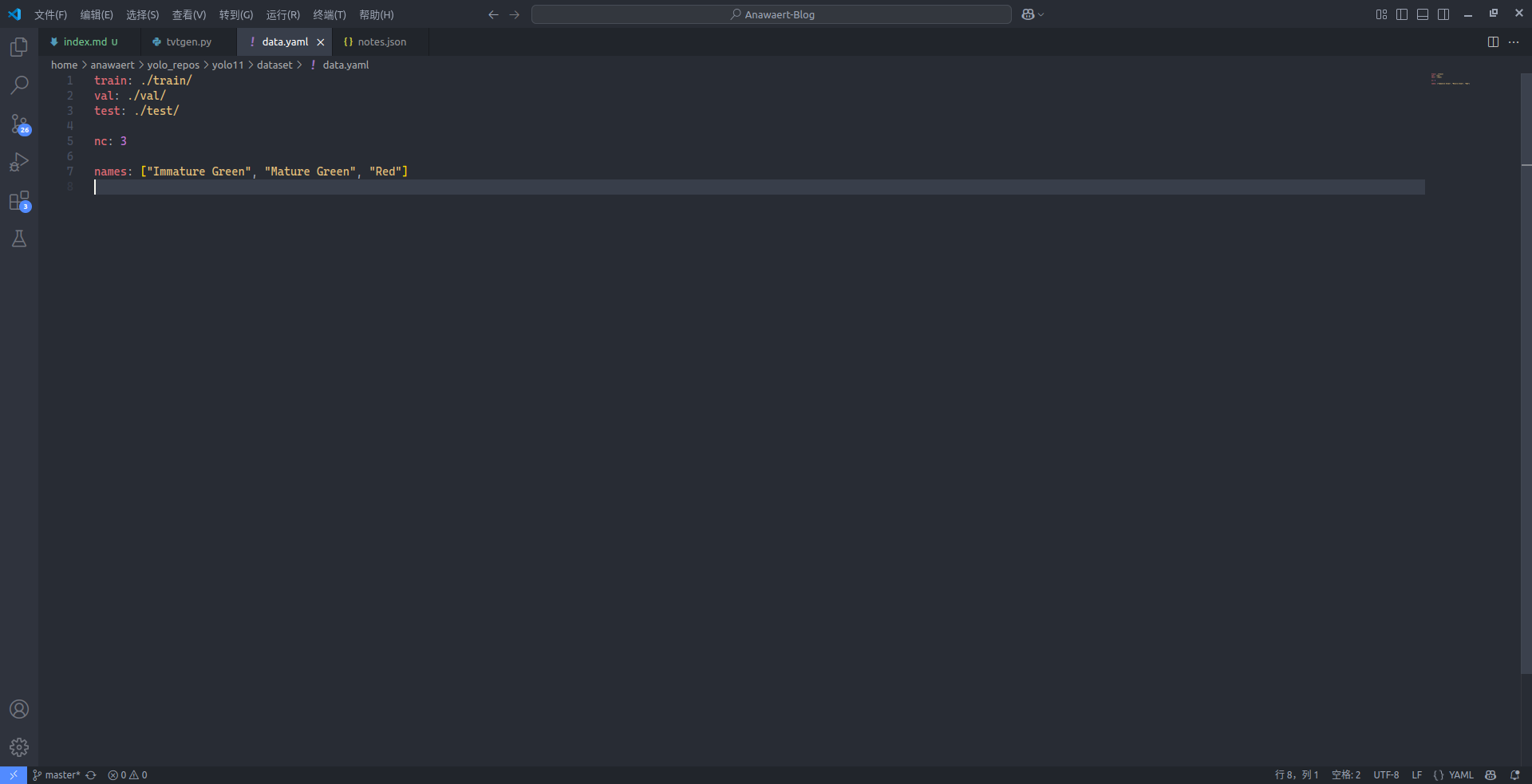Open the editor More Actions ellipsis

[1514, 42]
